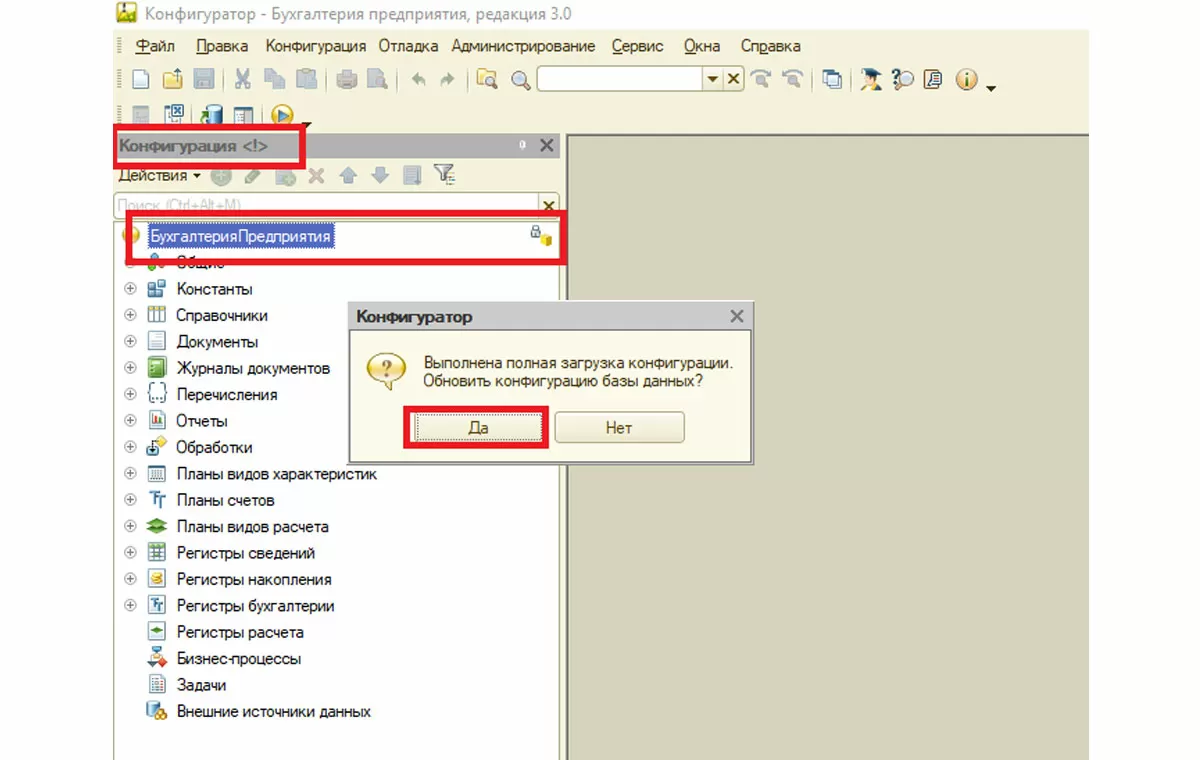The height and width of the screenshot is (760, 1200).
Task: Open Print preview from the toolbar
Action: (377, 80)
